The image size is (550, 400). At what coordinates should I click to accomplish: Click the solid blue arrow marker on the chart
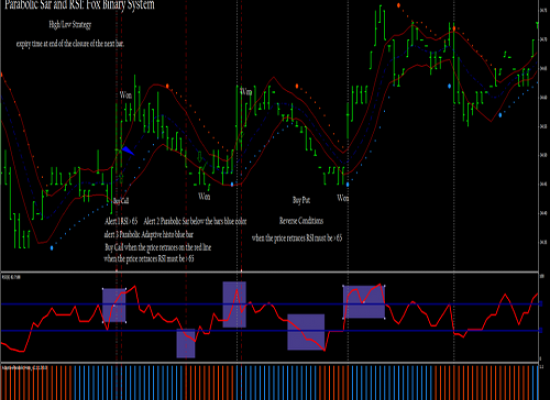point(128,151)
